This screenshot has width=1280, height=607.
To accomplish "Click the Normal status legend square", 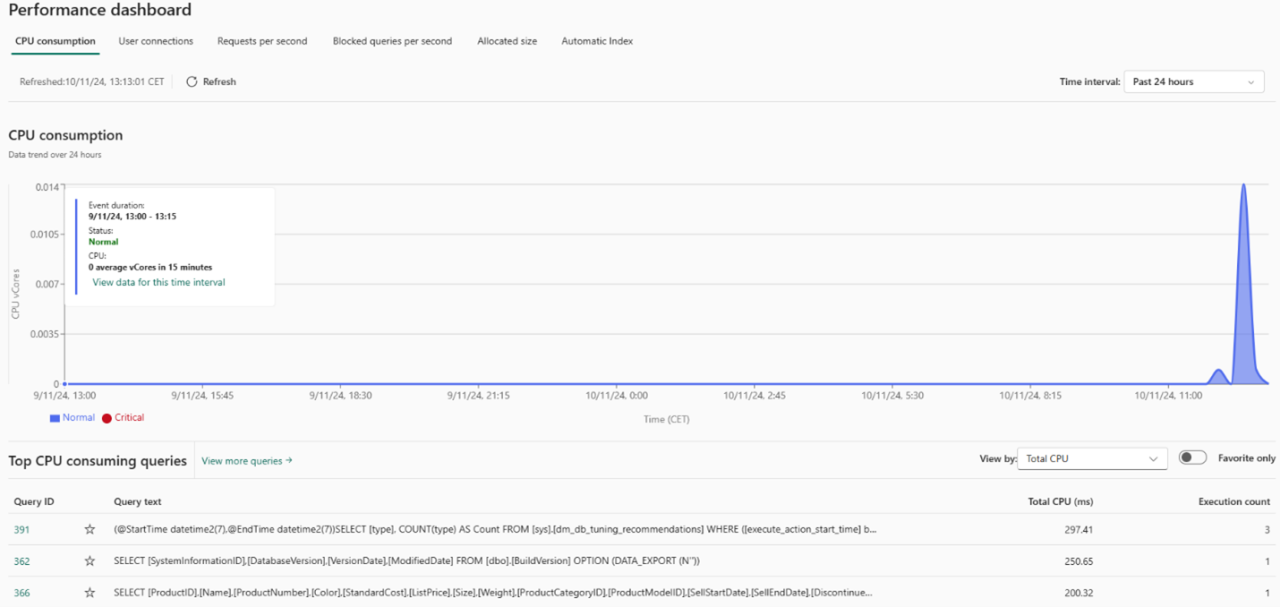I will 55,417.
